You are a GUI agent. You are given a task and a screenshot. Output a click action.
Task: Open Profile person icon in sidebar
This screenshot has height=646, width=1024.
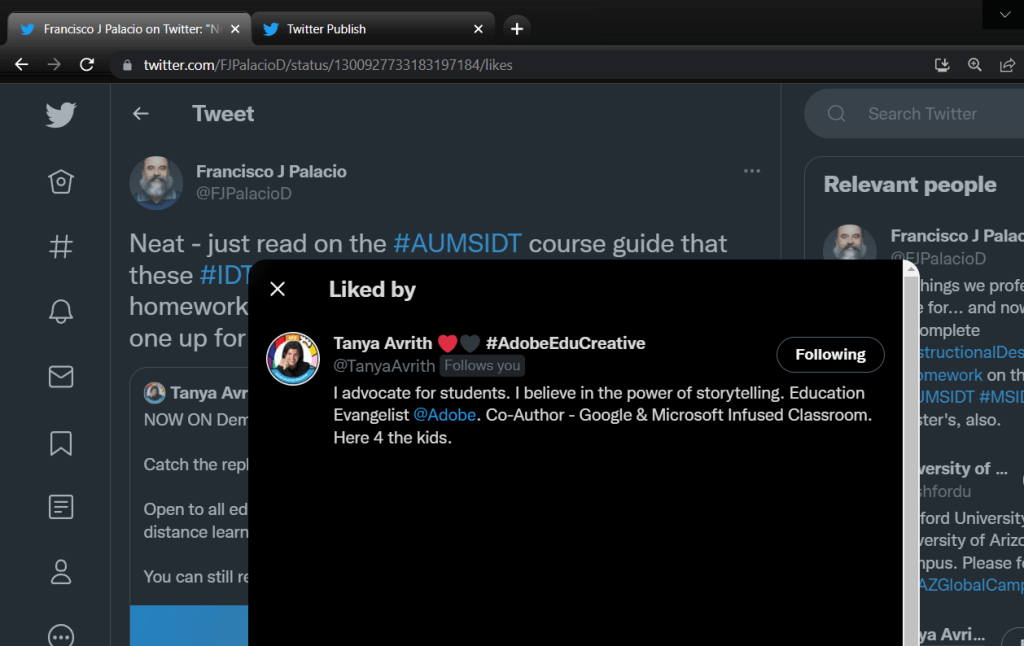tap(61, 572)
